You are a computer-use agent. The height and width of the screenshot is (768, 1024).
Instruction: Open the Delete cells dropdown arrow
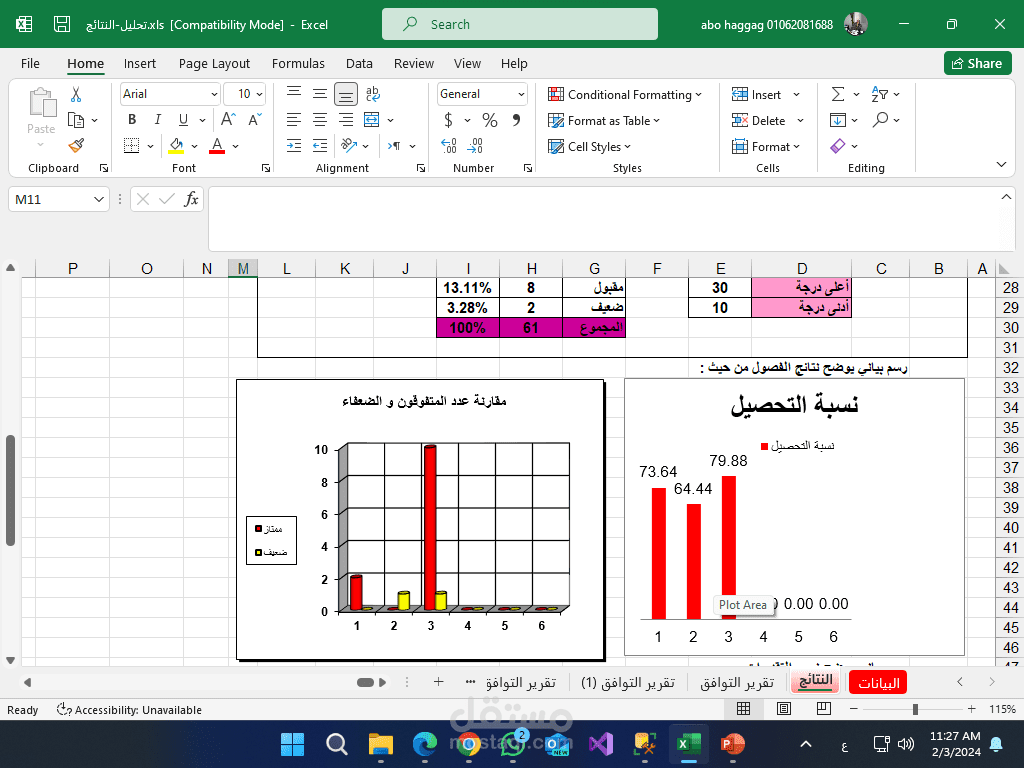[x=800, y=121]
